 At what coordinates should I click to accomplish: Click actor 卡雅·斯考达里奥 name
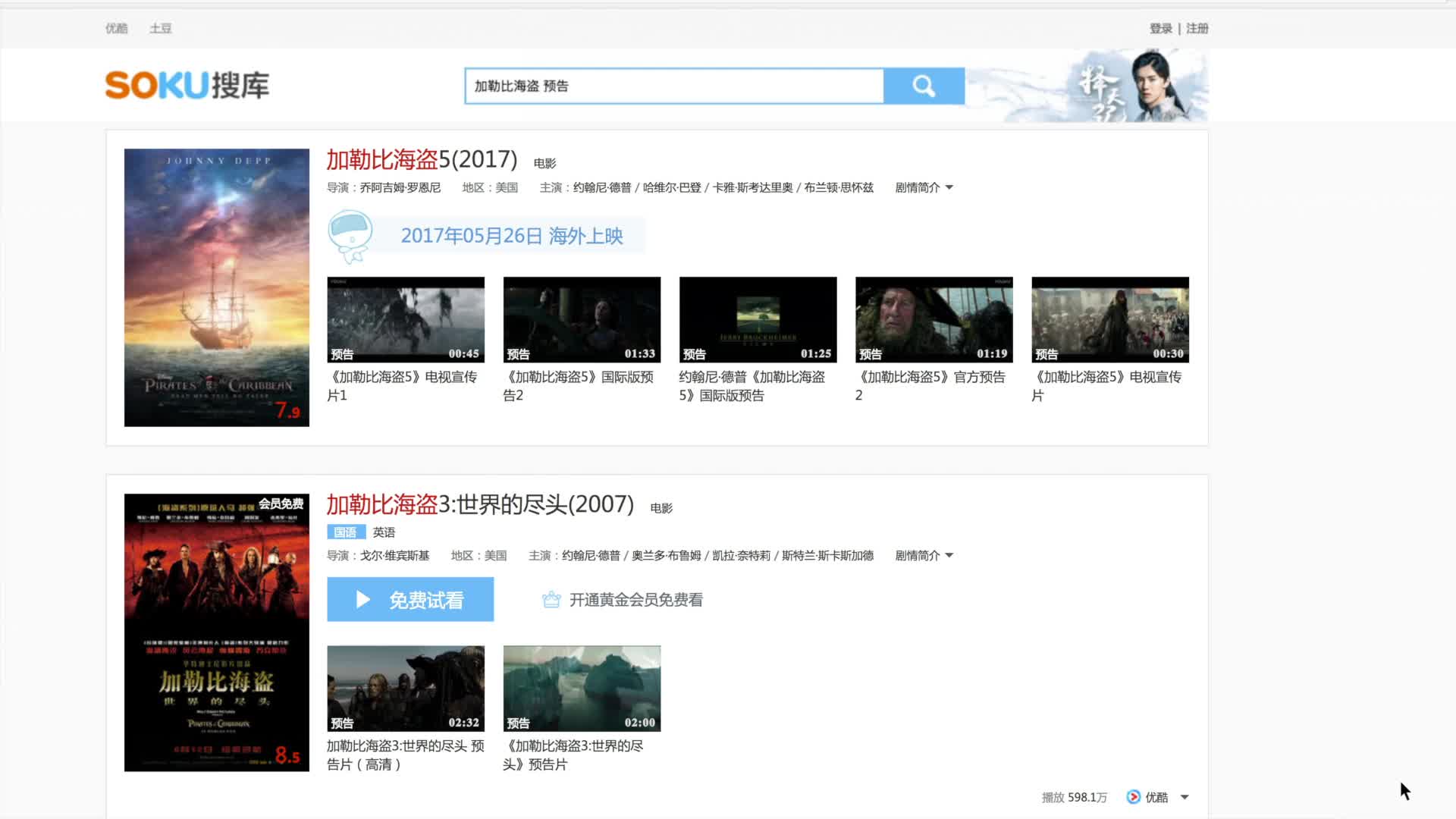752,187
